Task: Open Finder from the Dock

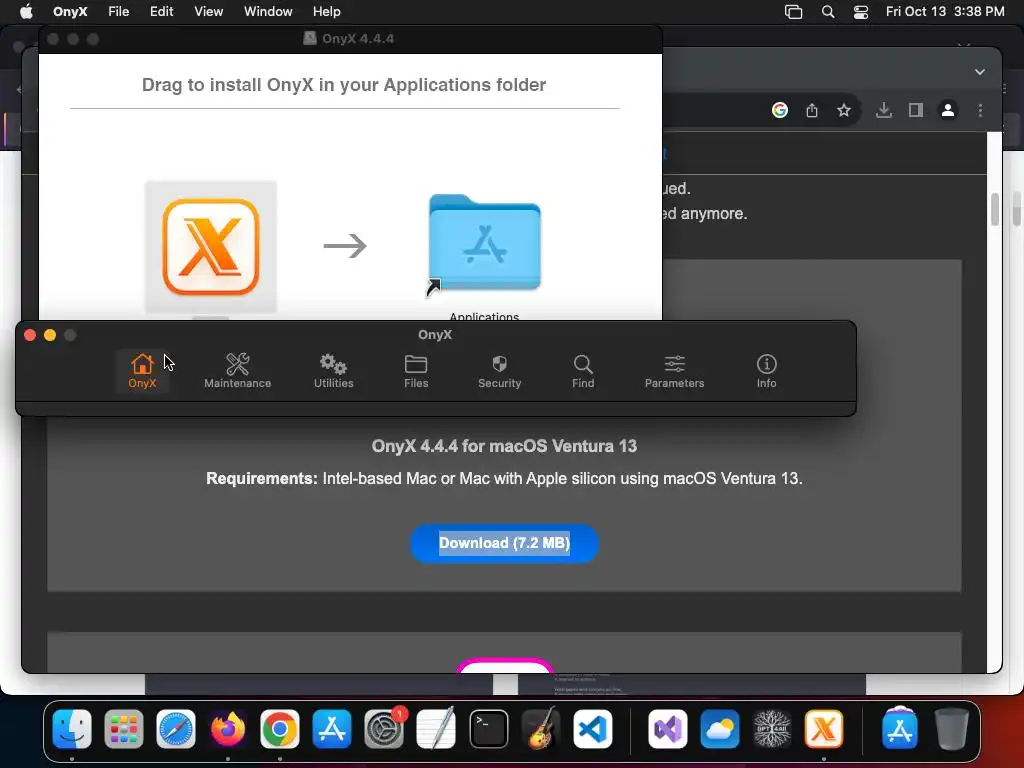Action: coord(72,729)
